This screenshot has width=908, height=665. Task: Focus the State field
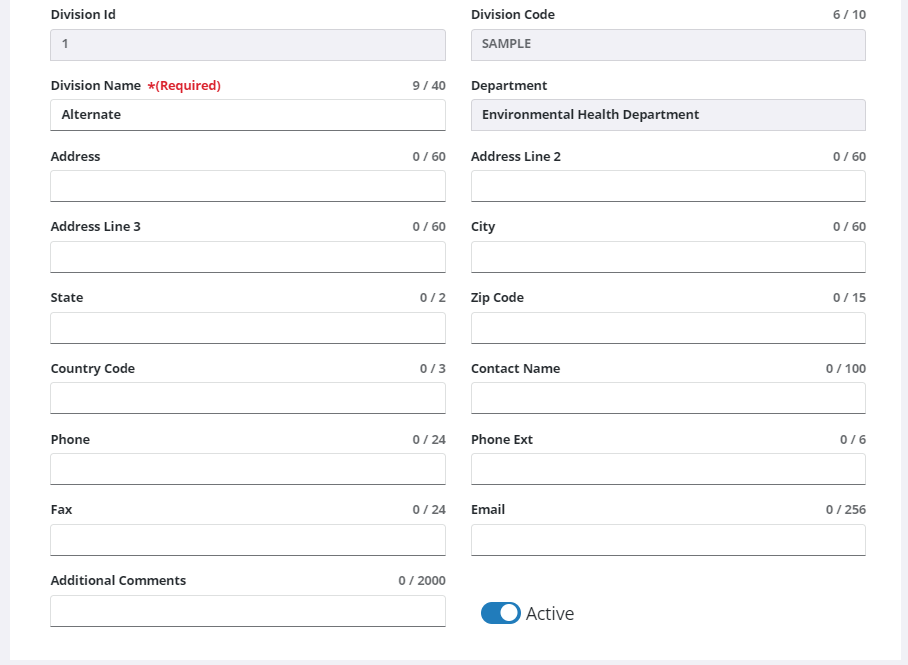pos(248,328)
